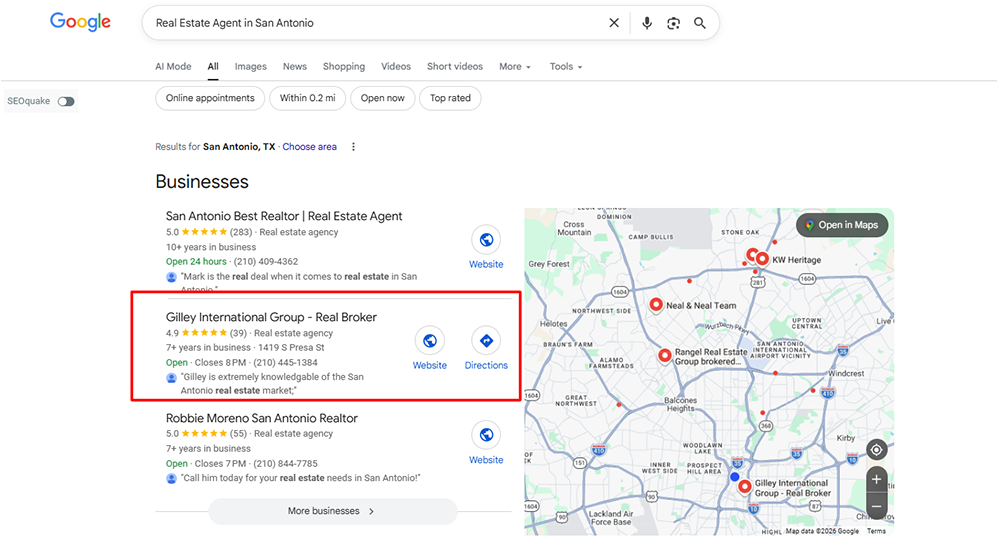Click into the search query input field
This screenshot has width=1000, height=550.
376,23
